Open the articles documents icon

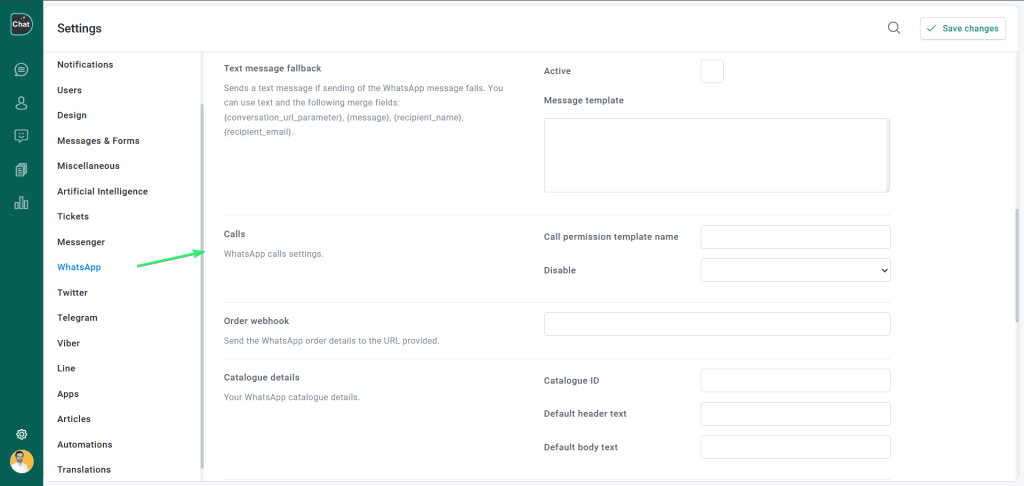click(21, 170)
